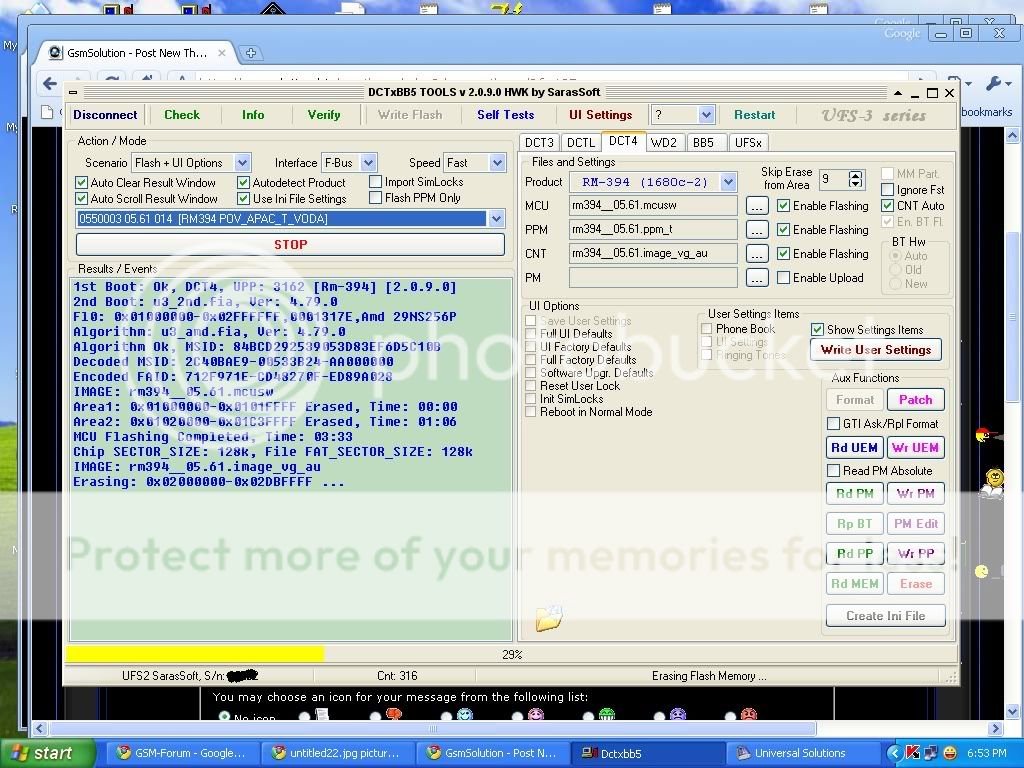Toggle Use Ini File Settings
Screen dimensions: 1024x768
point(244,199)
